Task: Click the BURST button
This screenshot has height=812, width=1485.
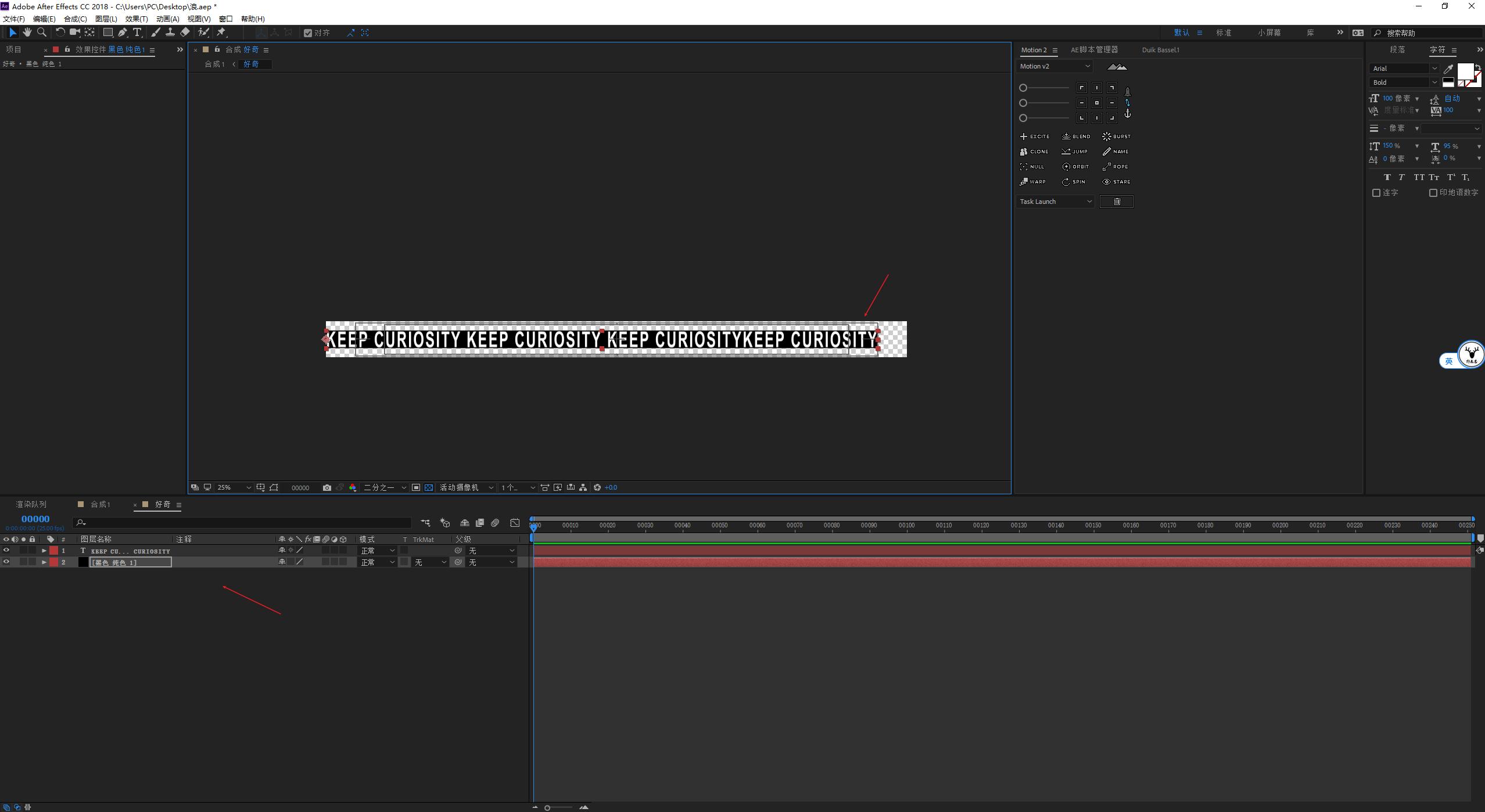Action: click(1116, 136)
